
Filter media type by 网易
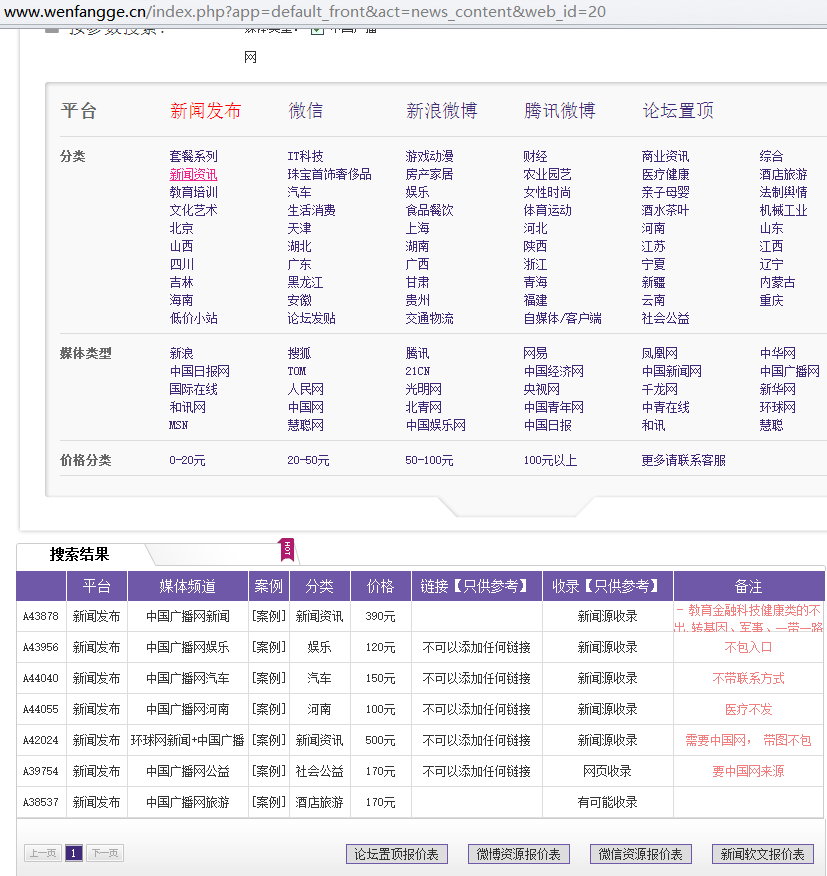point(535,353)
